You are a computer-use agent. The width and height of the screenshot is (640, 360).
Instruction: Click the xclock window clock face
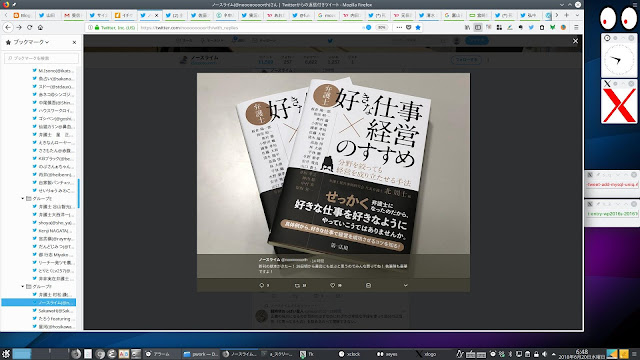click(x=619, y=60)
